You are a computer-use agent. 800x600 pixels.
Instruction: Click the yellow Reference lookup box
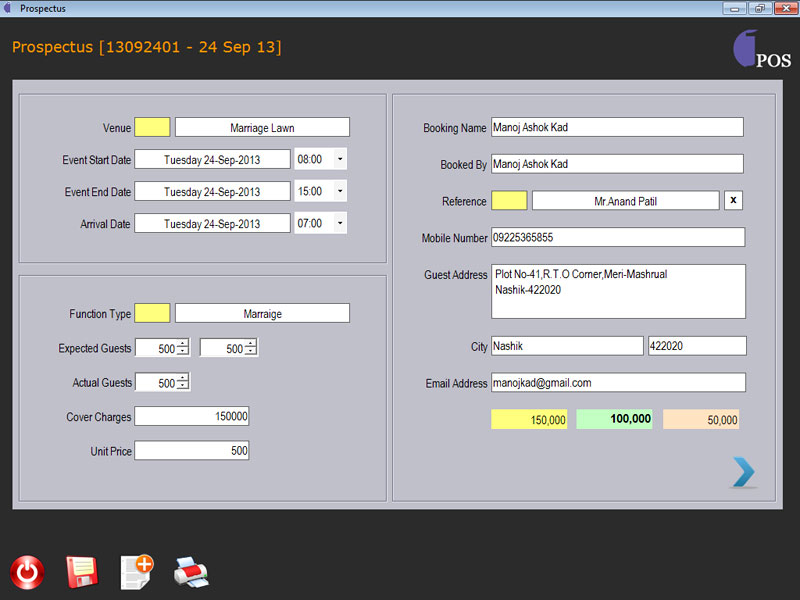509,201
